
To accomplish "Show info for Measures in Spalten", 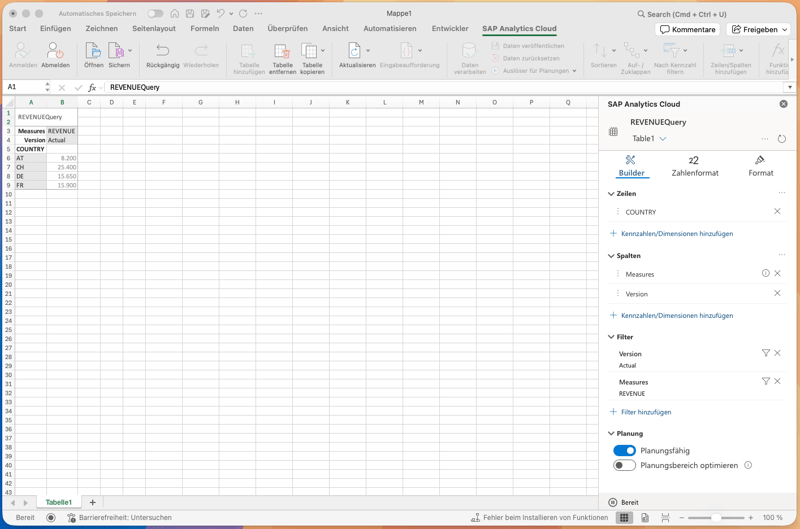I will tap(765, 273).
